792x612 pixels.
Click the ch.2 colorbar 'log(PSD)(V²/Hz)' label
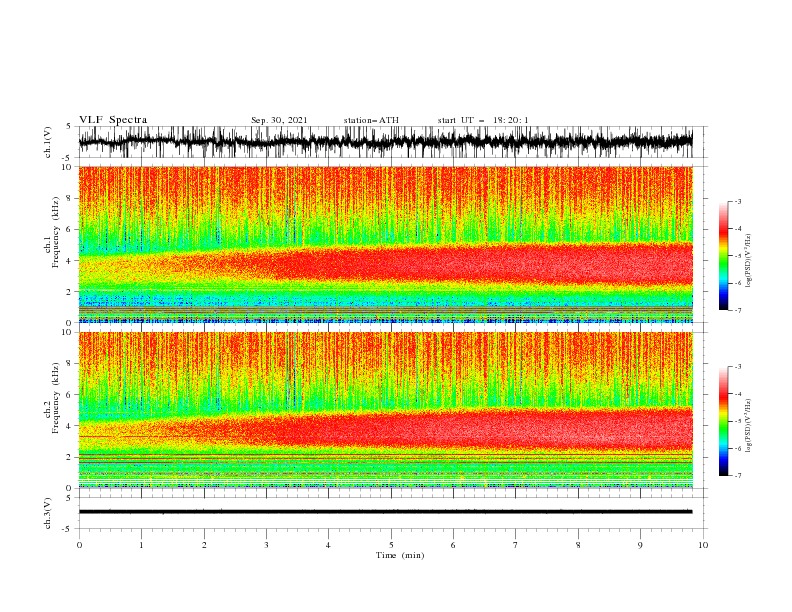[x=749, y=426]
